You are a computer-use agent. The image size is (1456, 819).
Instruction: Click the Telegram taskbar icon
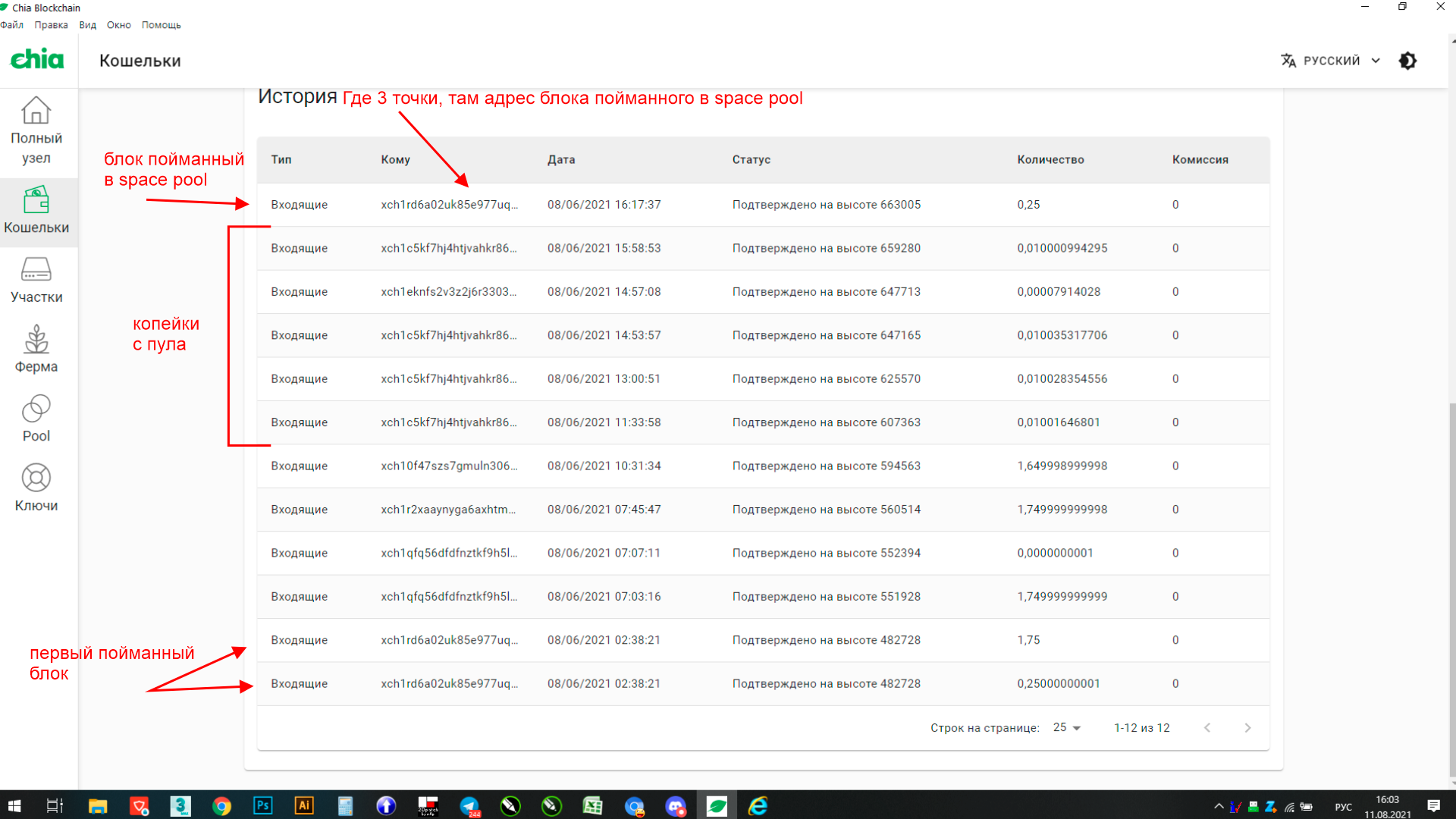(x=469, y=805)
